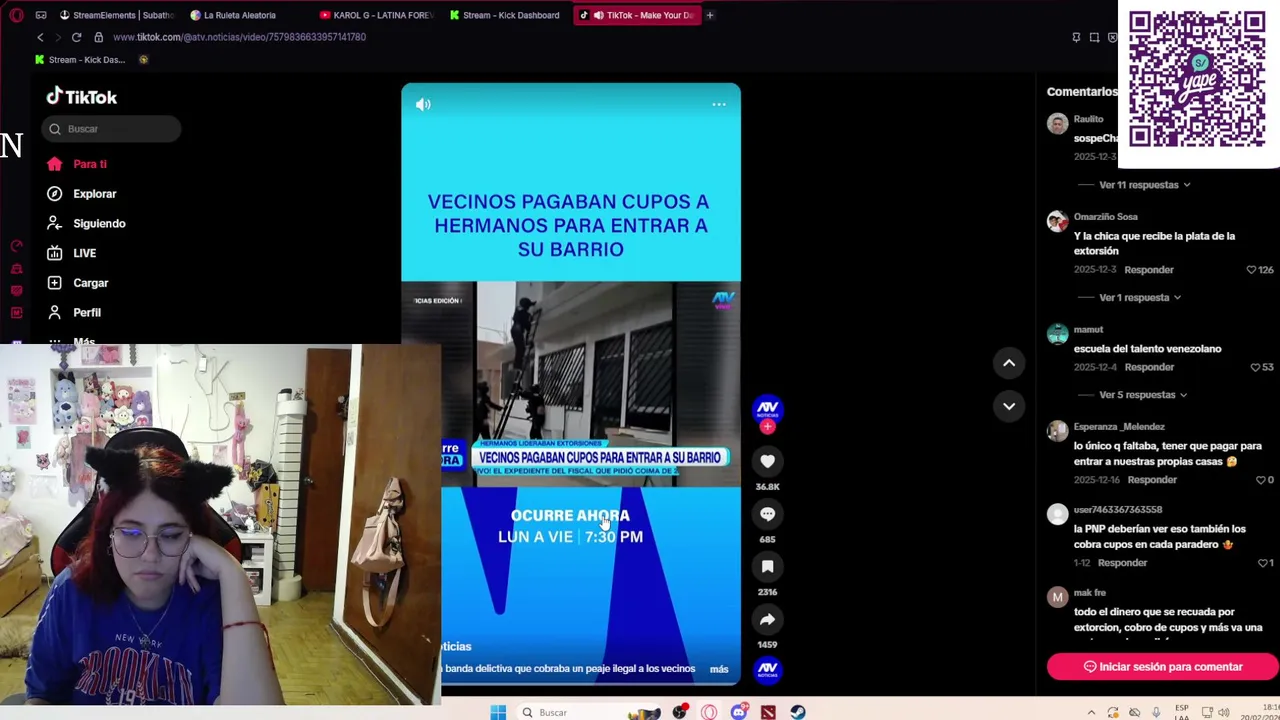The height and width of the screenshot is (720, 1280).
Task: Open a new browser tab
Action: tap(710, 15)
